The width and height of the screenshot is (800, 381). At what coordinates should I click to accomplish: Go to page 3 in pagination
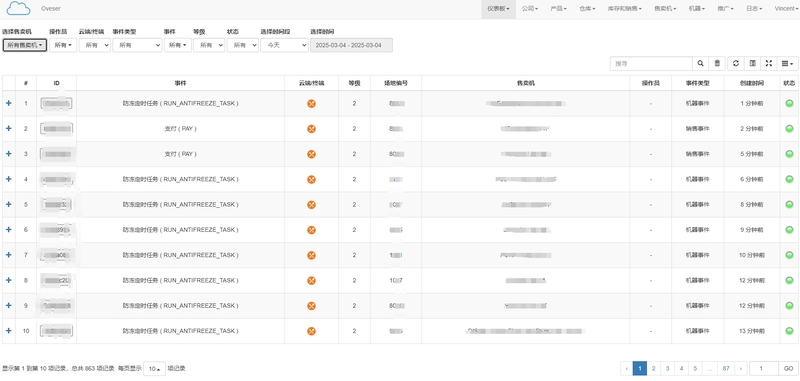[x=667, y=368]
